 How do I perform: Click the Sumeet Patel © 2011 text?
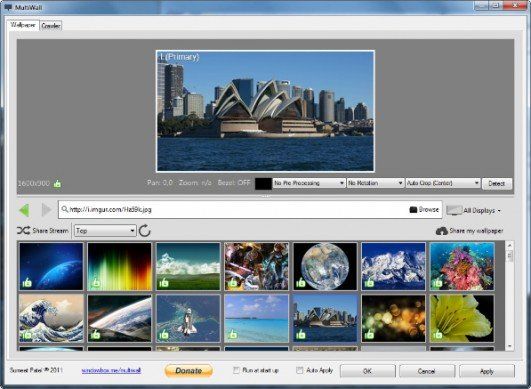tap(36, 370)
